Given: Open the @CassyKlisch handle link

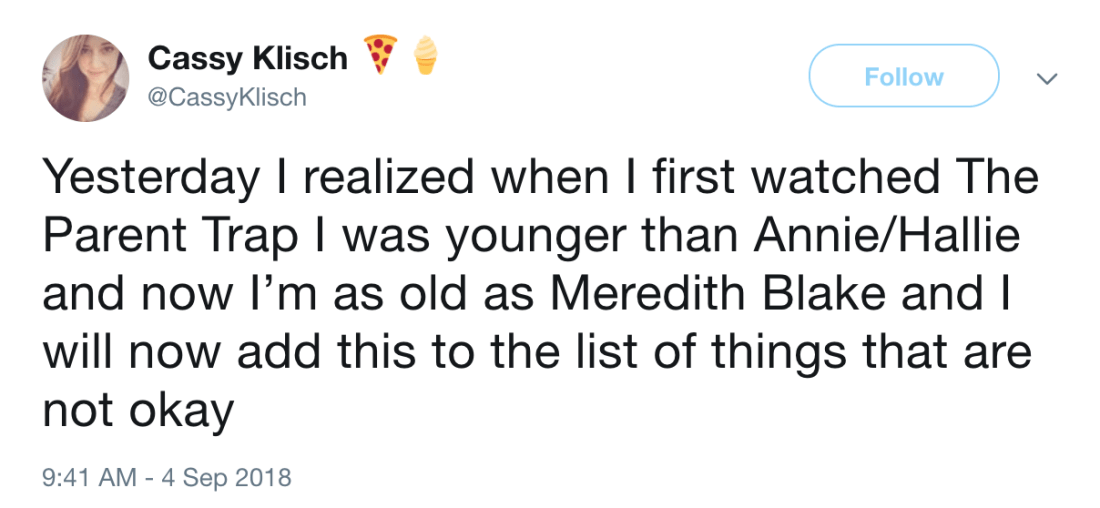Looking at the screenshot, I should click(227, 97).
